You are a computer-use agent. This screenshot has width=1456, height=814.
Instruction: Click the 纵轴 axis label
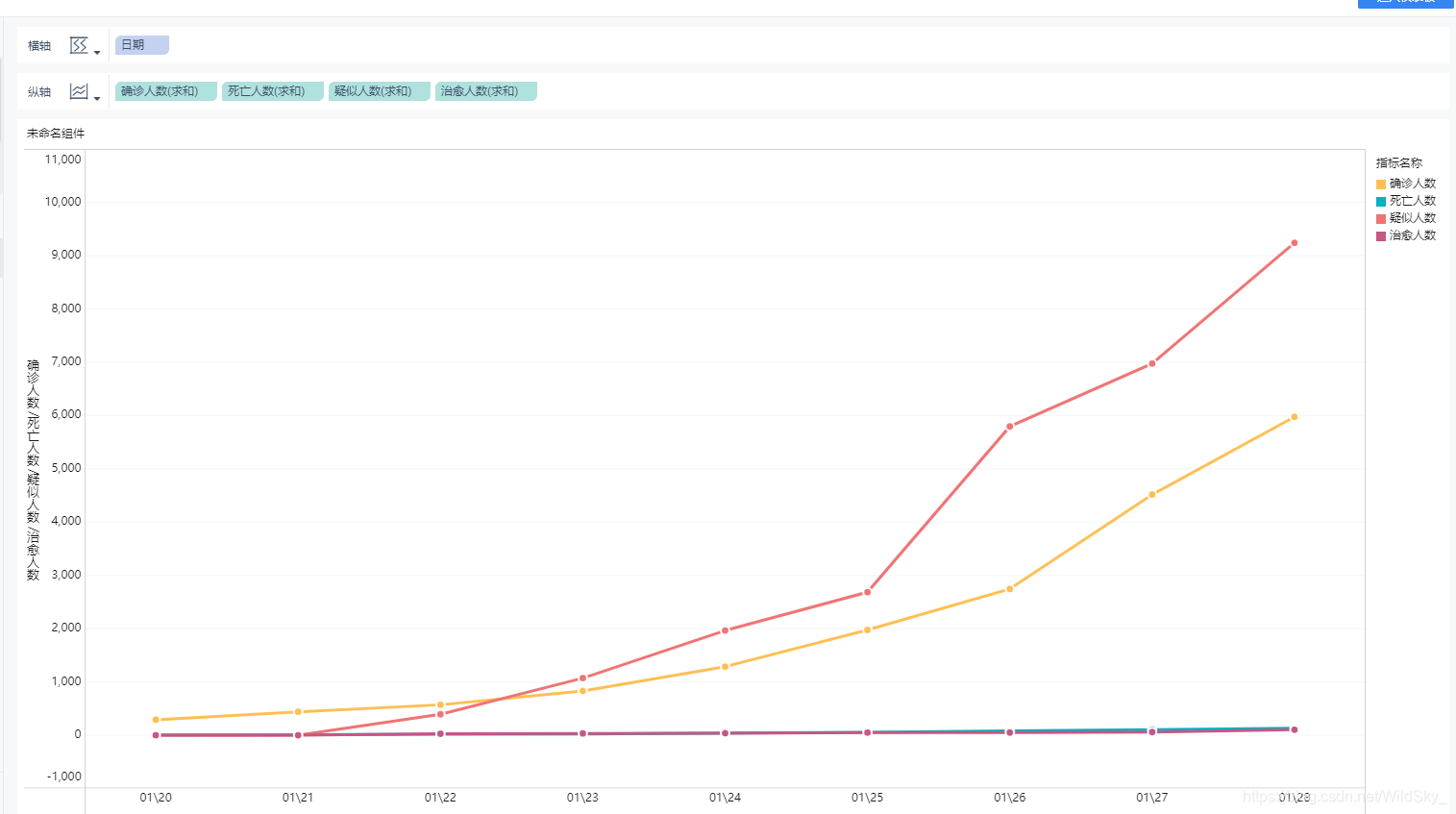click(39, 92)
